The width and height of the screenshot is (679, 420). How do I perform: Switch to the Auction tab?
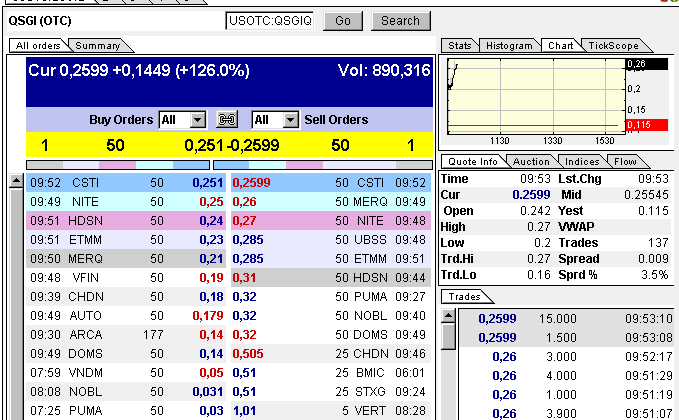(x=531, y=161)
